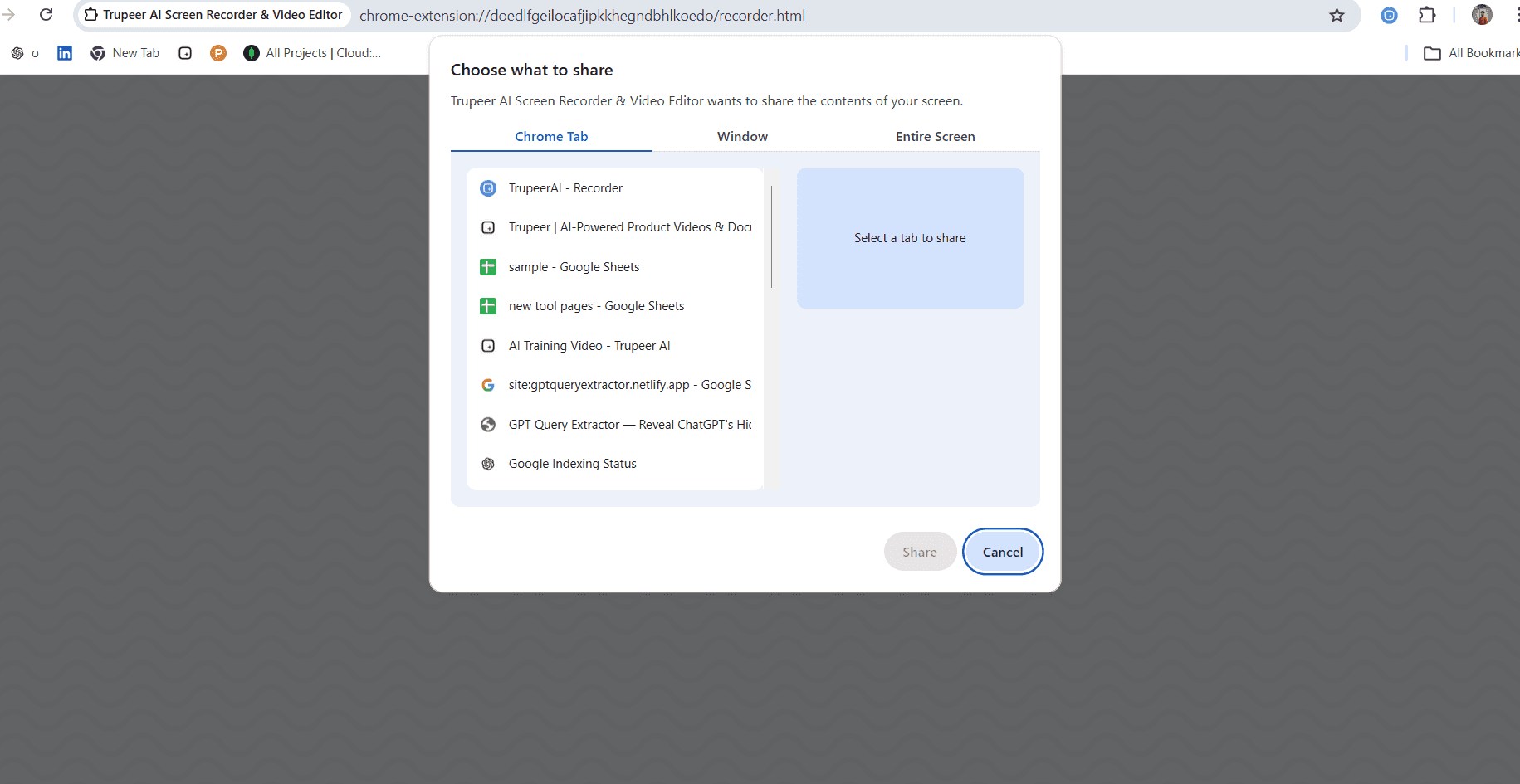Click the forward navigation arrow

[9, 15]
